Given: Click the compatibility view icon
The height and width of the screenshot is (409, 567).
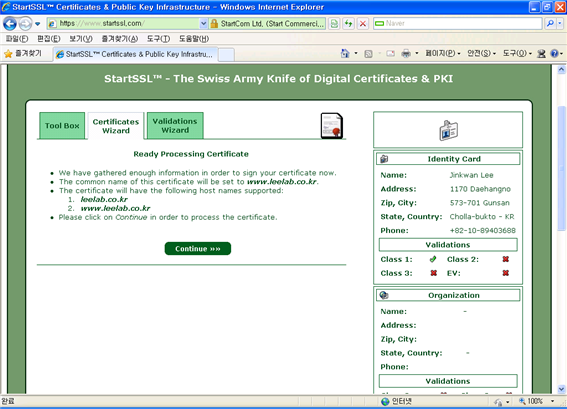Looking at the screenshot, I should pyautogui.click(x=334, y=24).
